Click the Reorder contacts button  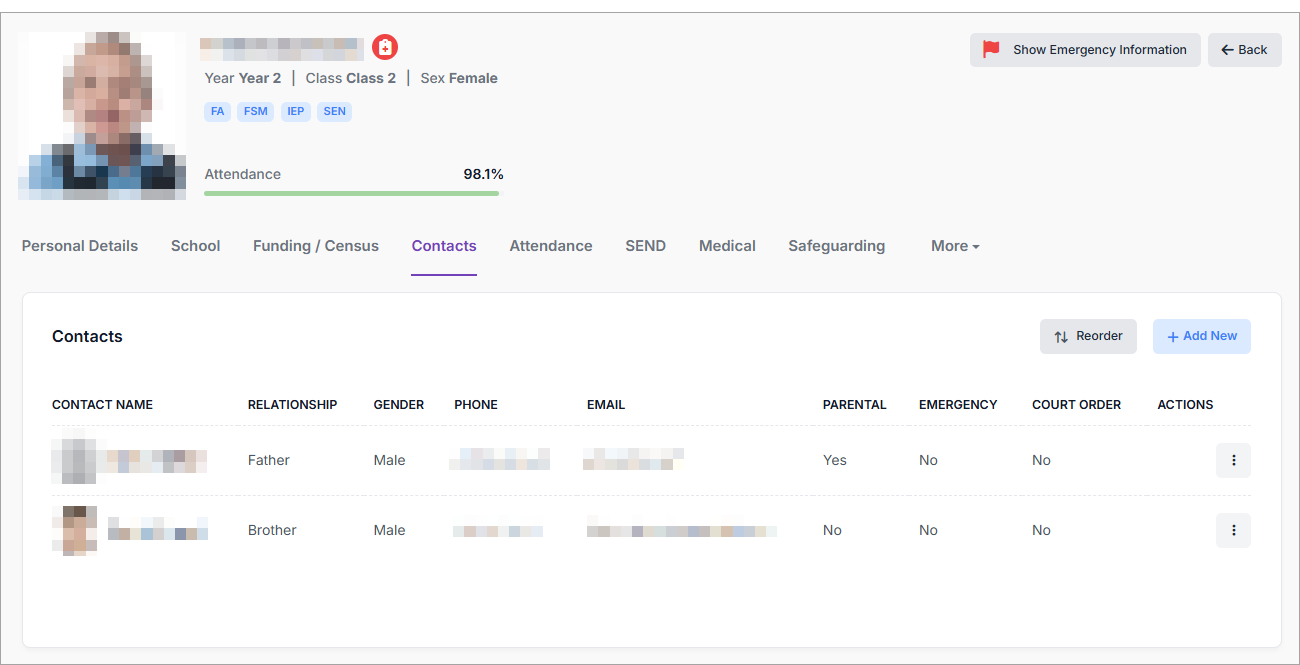click(x=1088, y=336)
